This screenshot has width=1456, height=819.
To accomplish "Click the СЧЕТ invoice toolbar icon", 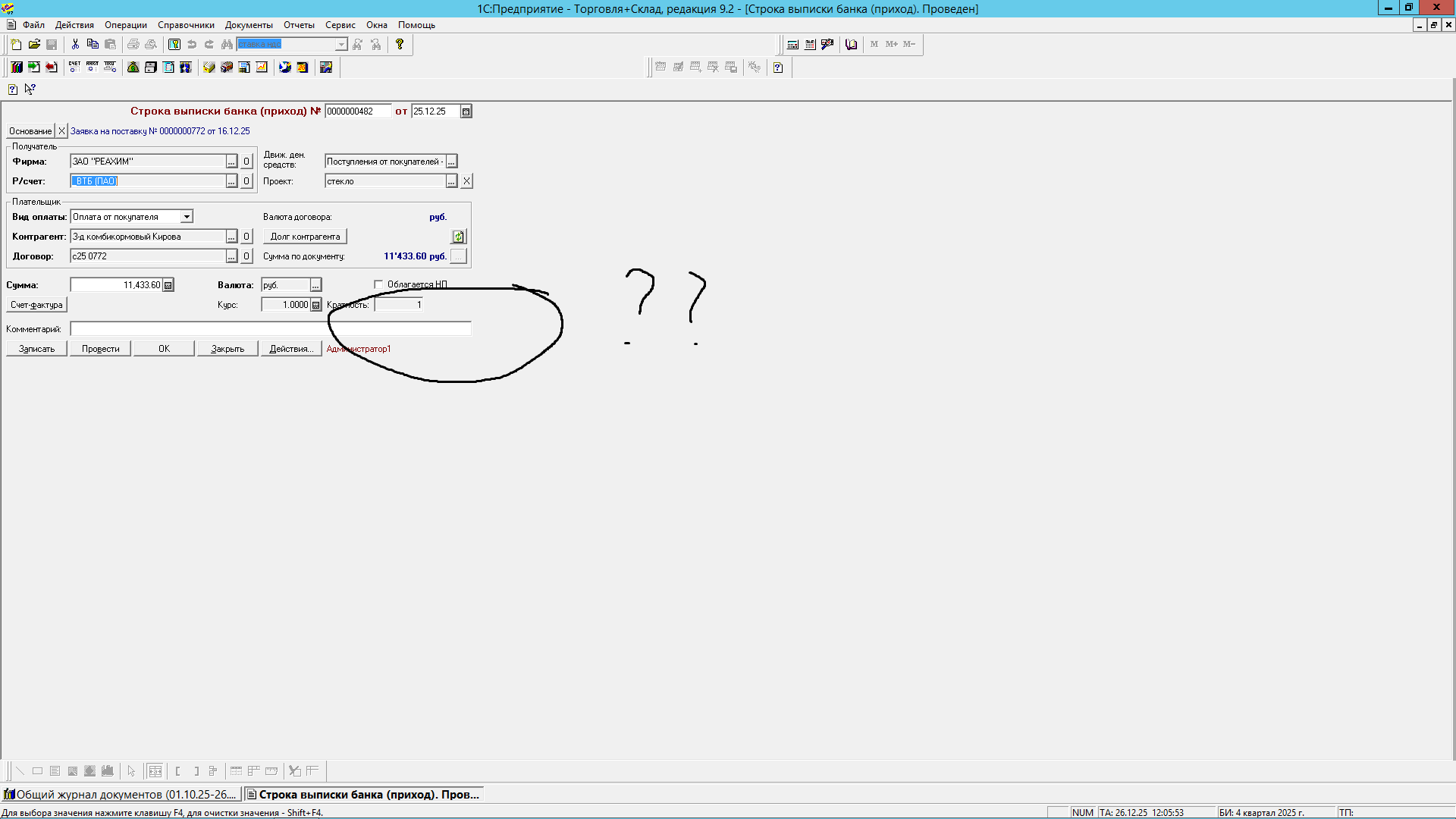I will pyautogui.click(x=74, y=67).
